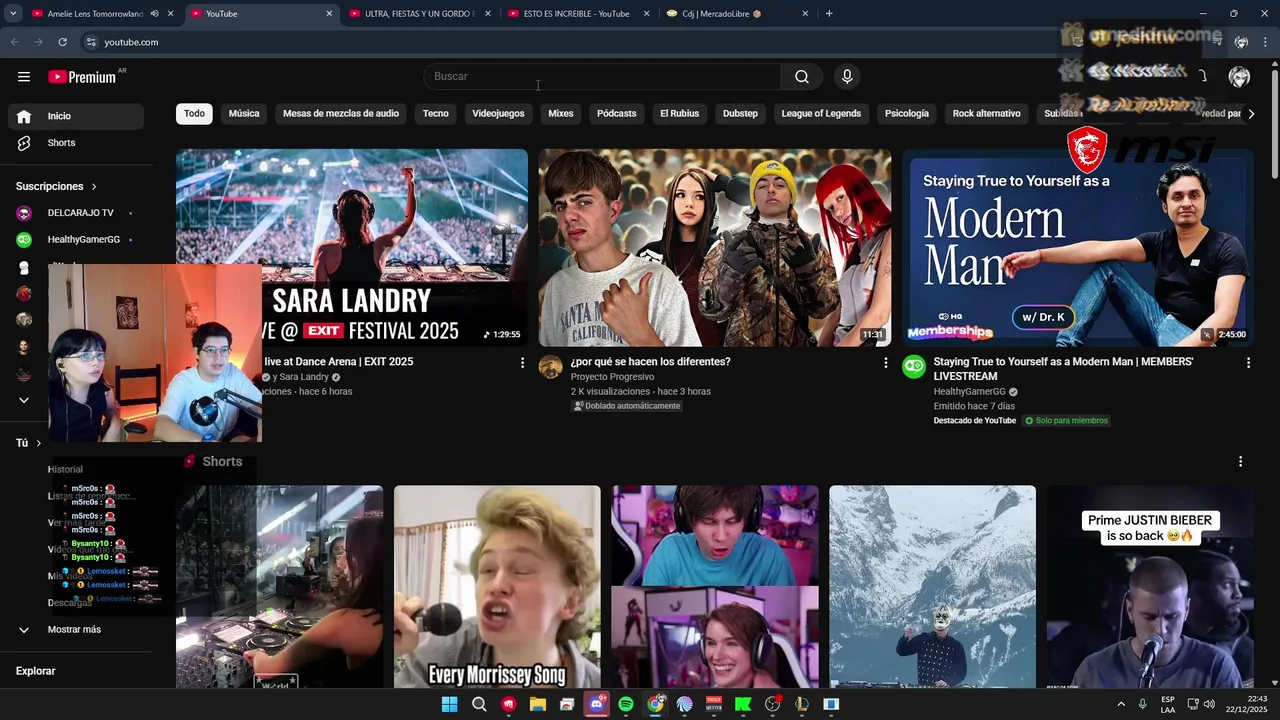1280x720 pixels.
Task: Switch to ESTO ES INCREIBLE browser tab
Action: [x=577, y=14]
